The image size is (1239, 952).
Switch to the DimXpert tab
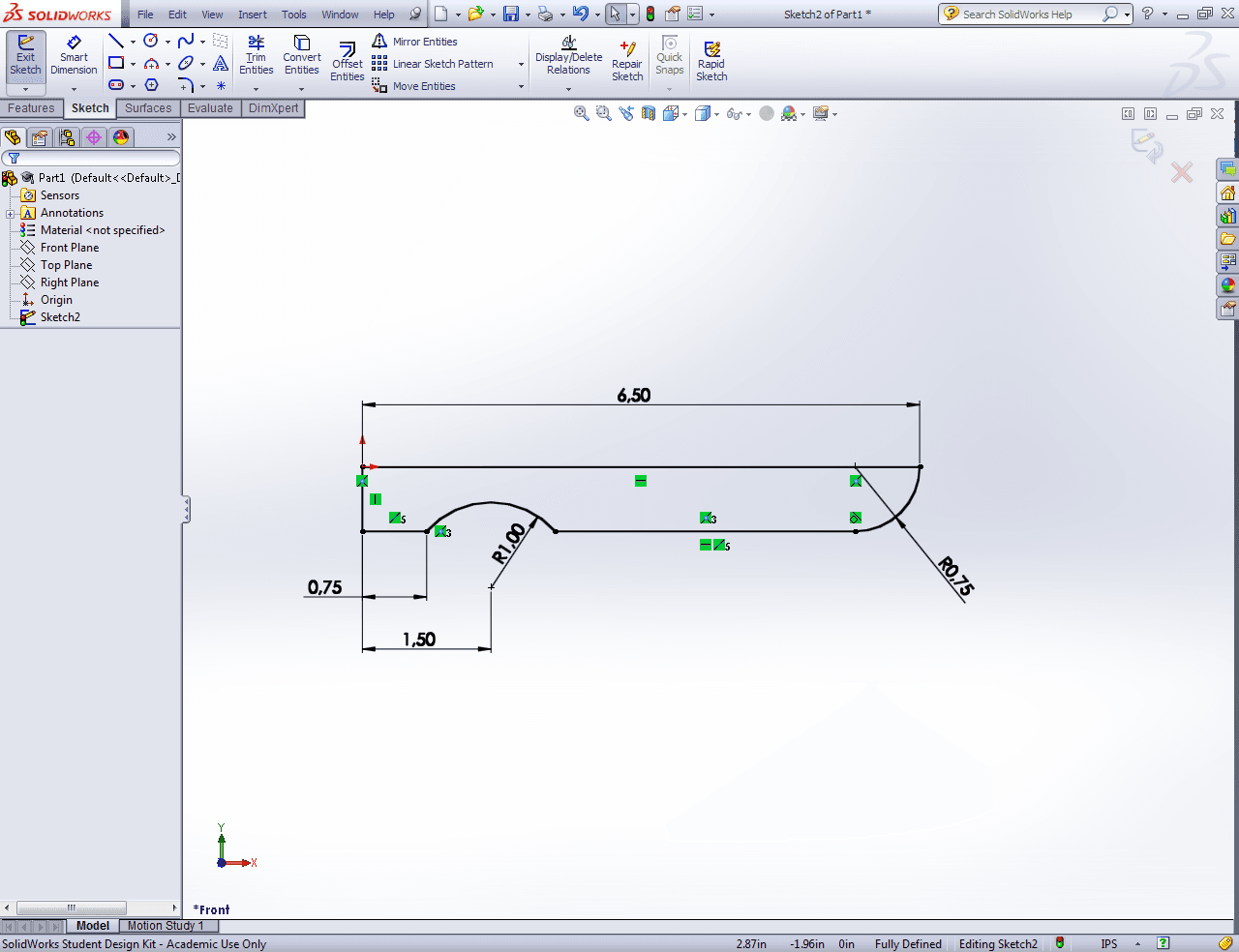click(273, 108)
